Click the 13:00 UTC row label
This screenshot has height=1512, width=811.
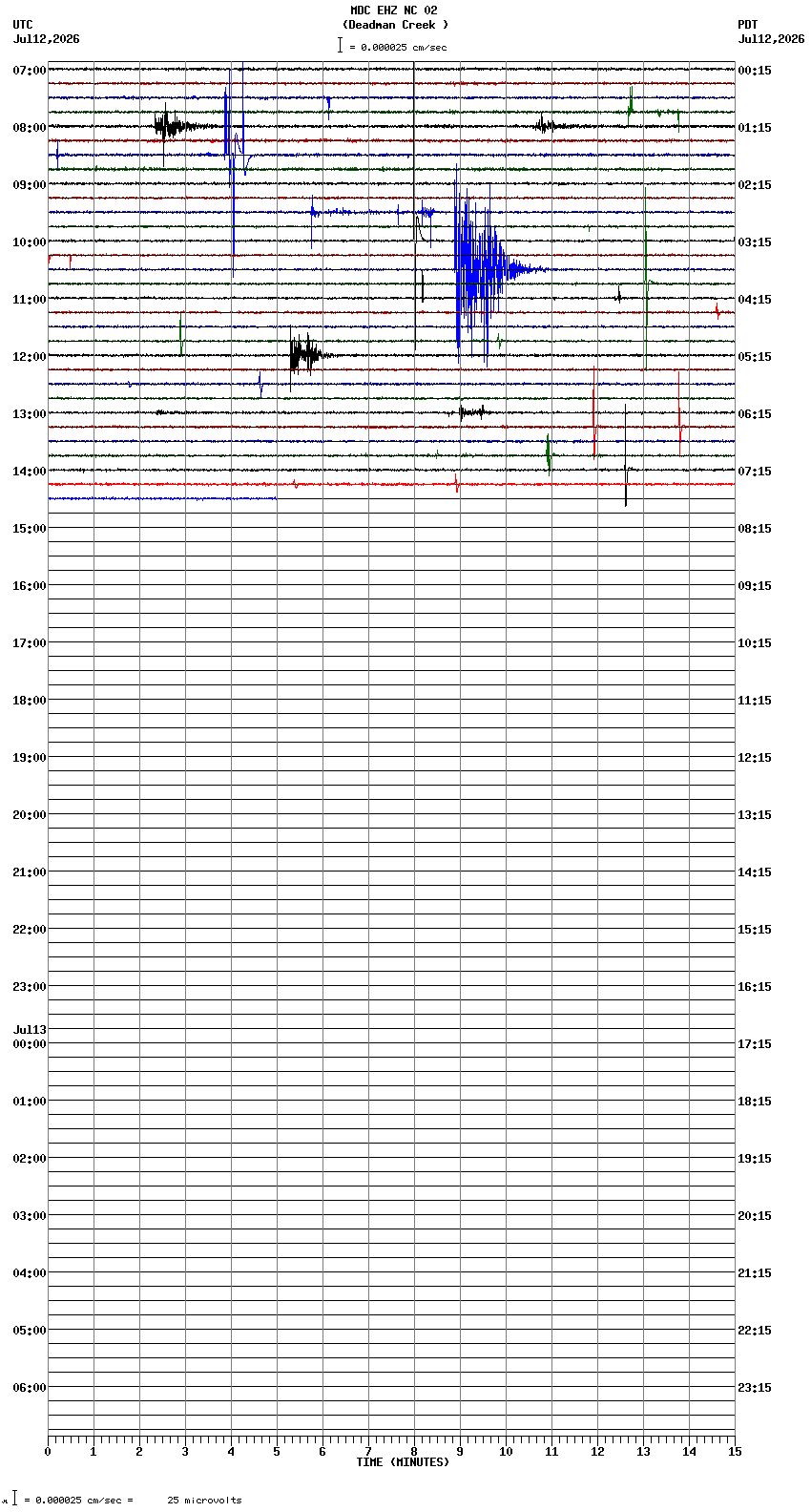[30, 414]
